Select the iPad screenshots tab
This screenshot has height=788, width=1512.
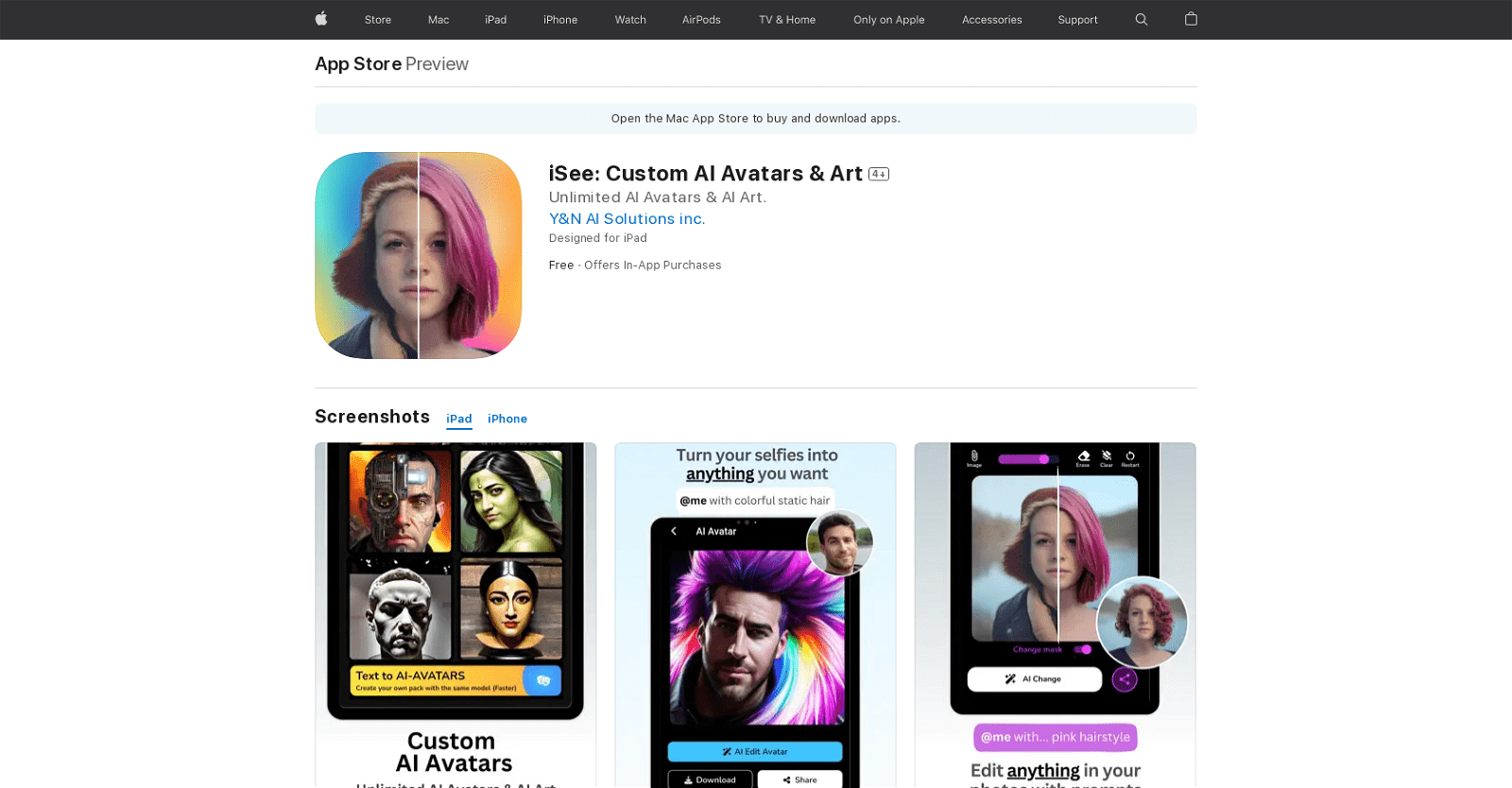point(459,419)
